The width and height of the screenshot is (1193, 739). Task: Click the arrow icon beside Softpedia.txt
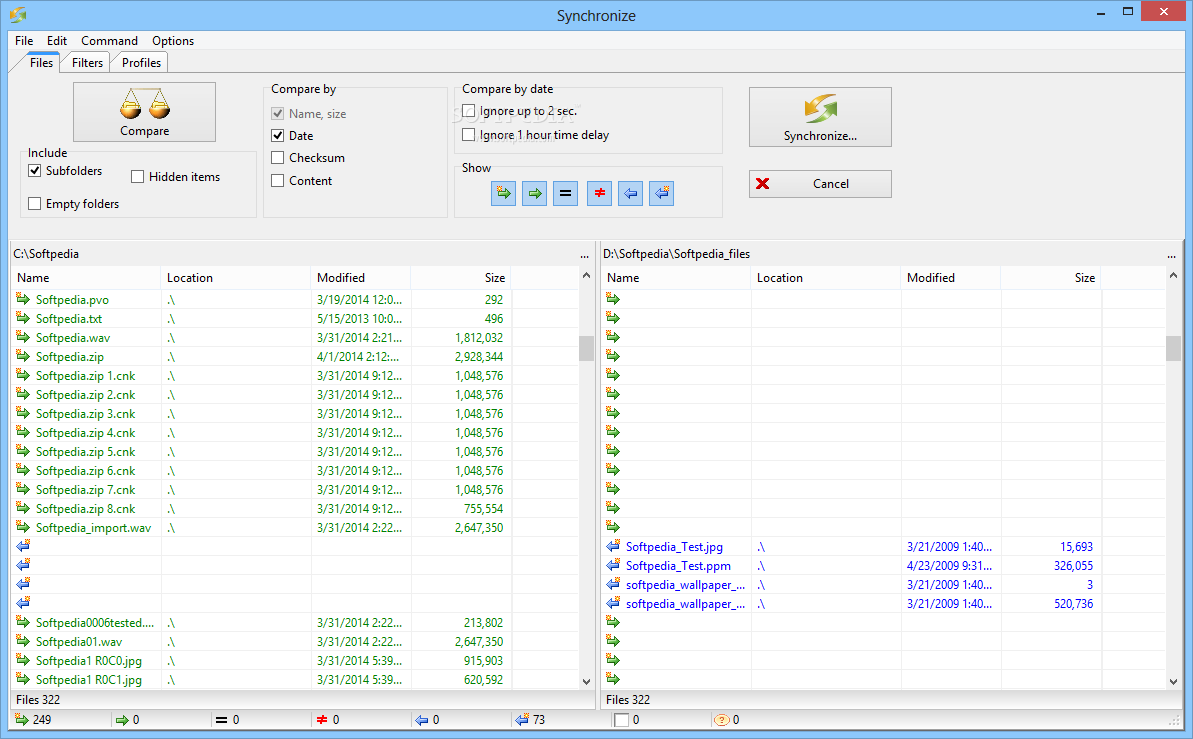coord(23,318)
